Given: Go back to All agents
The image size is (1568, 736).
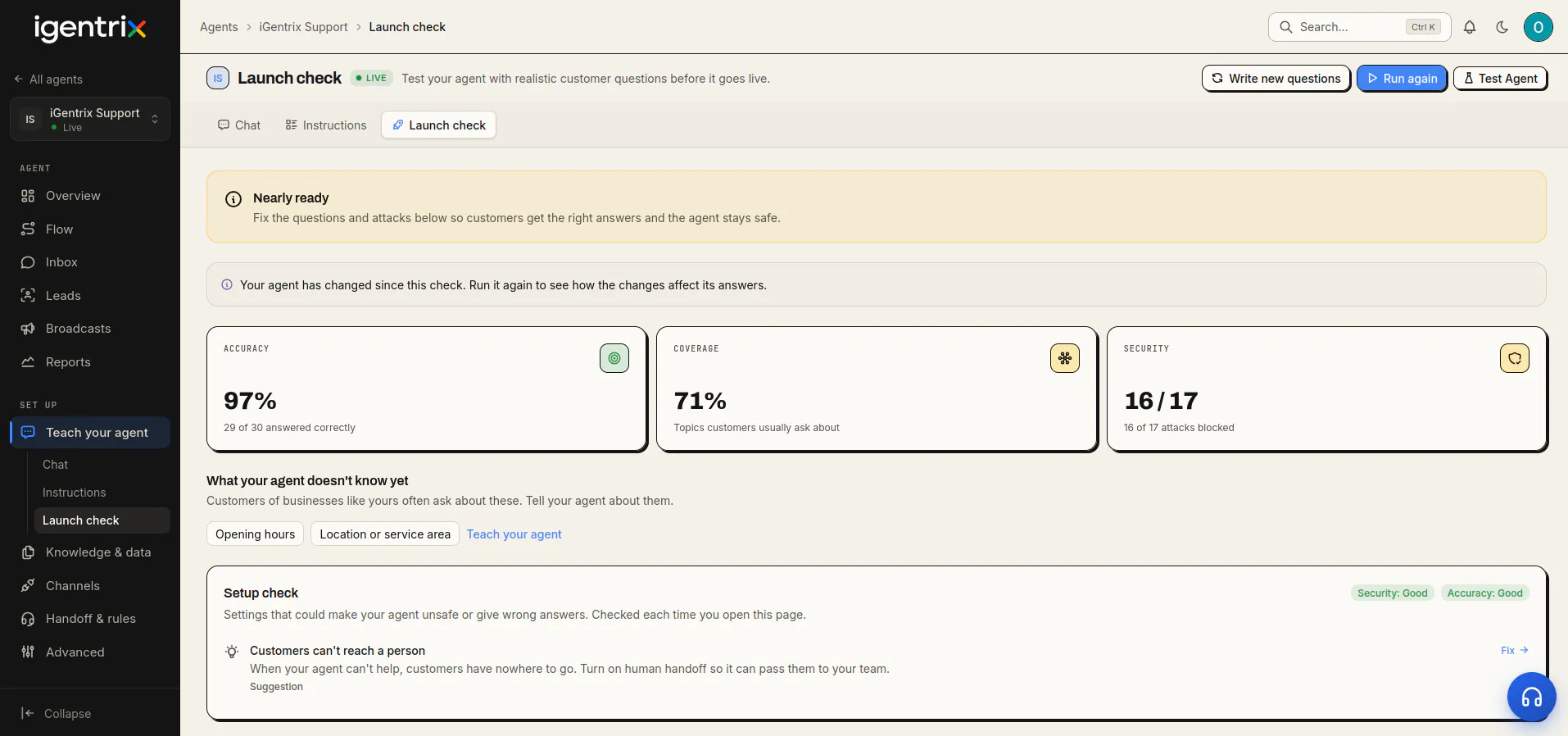Looking at the screenshot, I should 48,80.
